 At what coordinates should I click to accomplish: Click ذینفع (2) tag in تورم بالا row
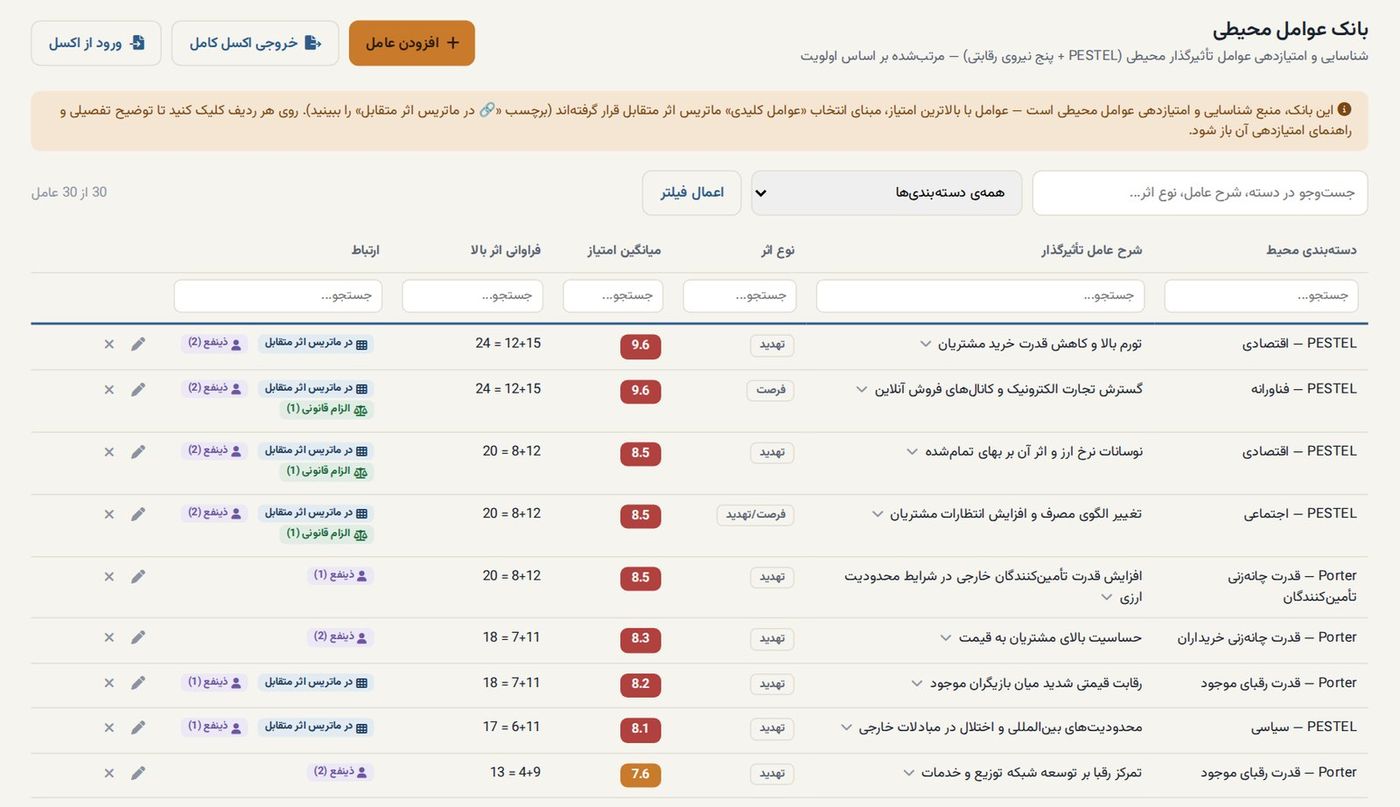[215, 343]
